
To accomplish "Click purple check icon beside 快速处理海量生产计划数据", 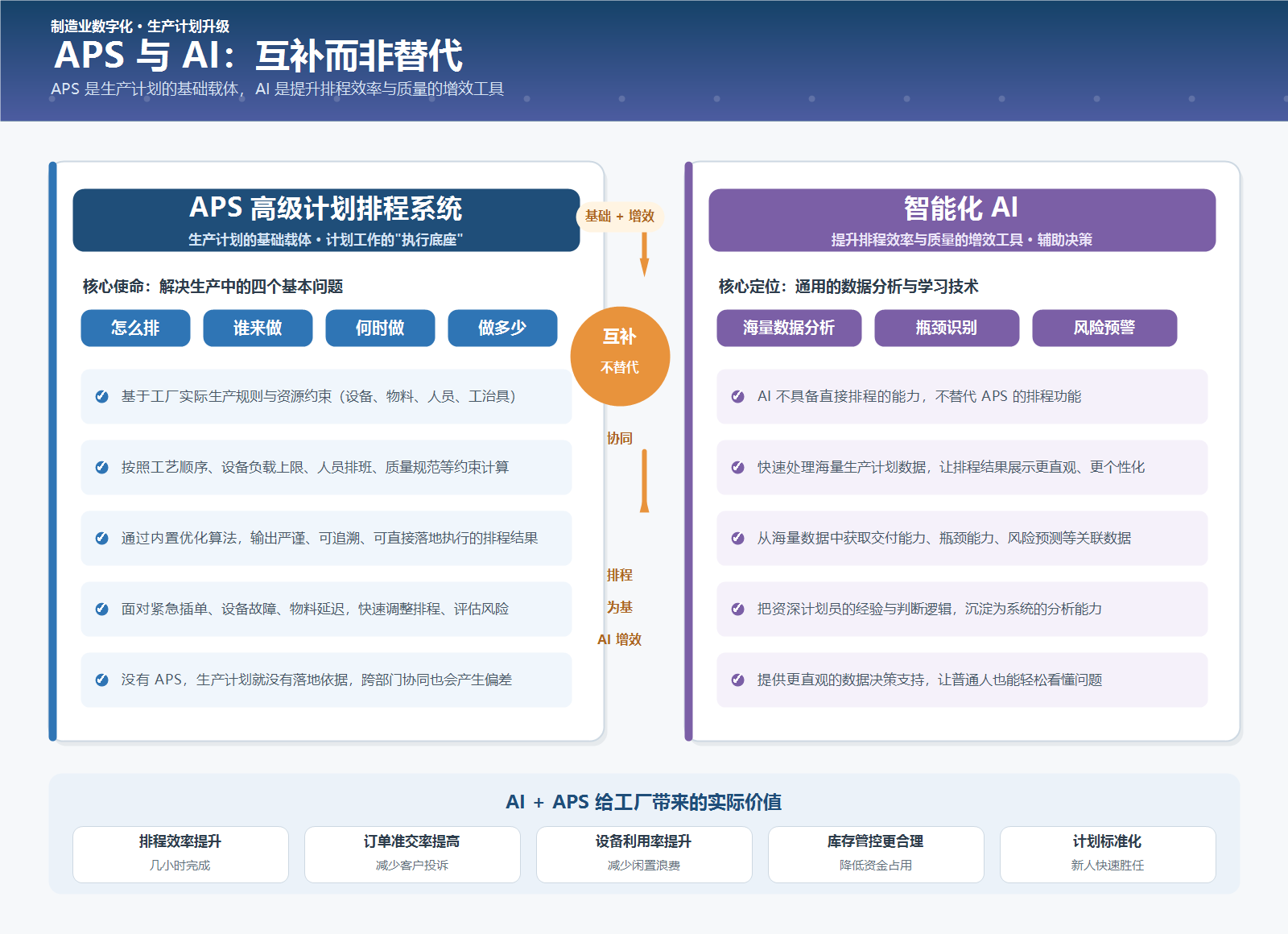I will [737, 467].
